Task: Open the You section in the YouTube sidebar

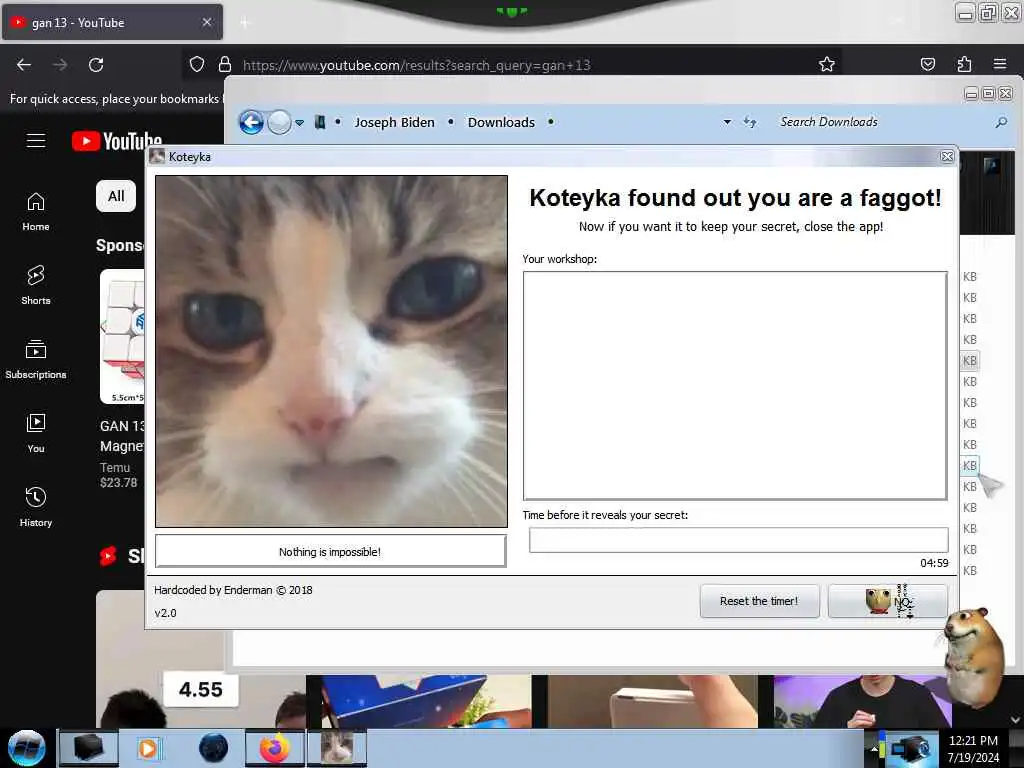Action: coord(36,433)
